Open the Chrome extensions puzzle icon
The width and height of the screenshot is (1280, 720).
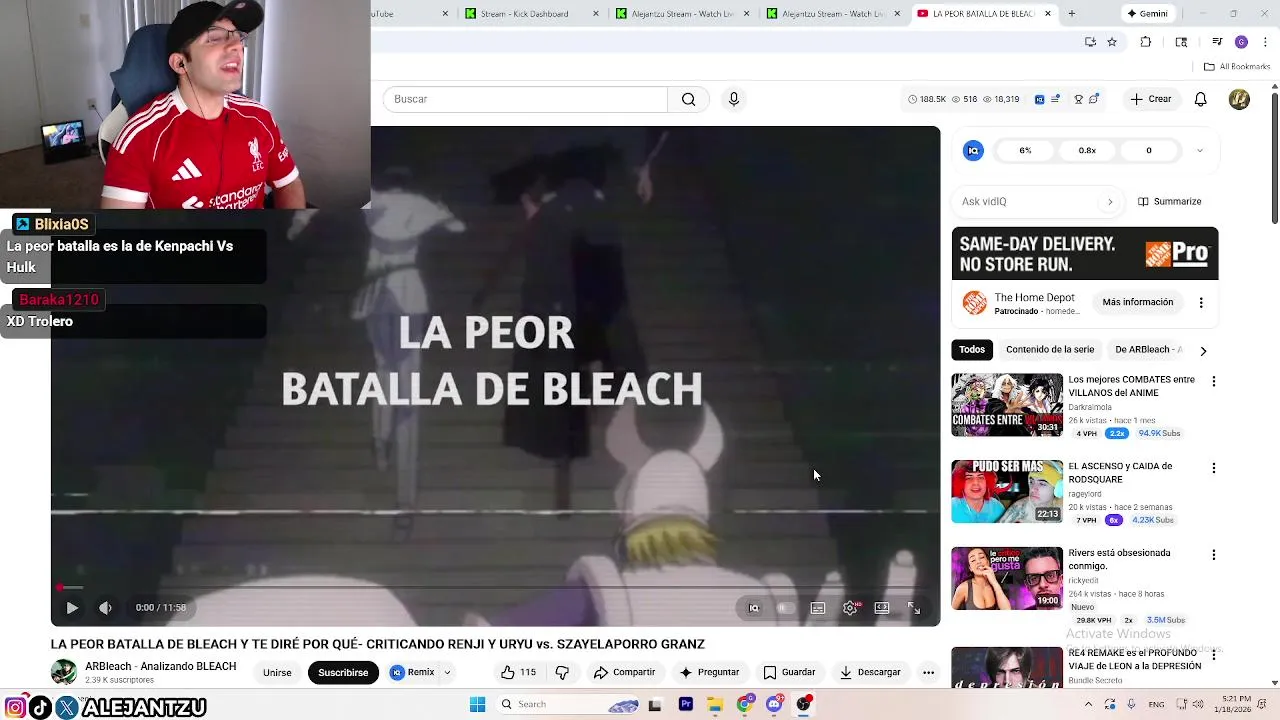click(x=1146, y=42)
